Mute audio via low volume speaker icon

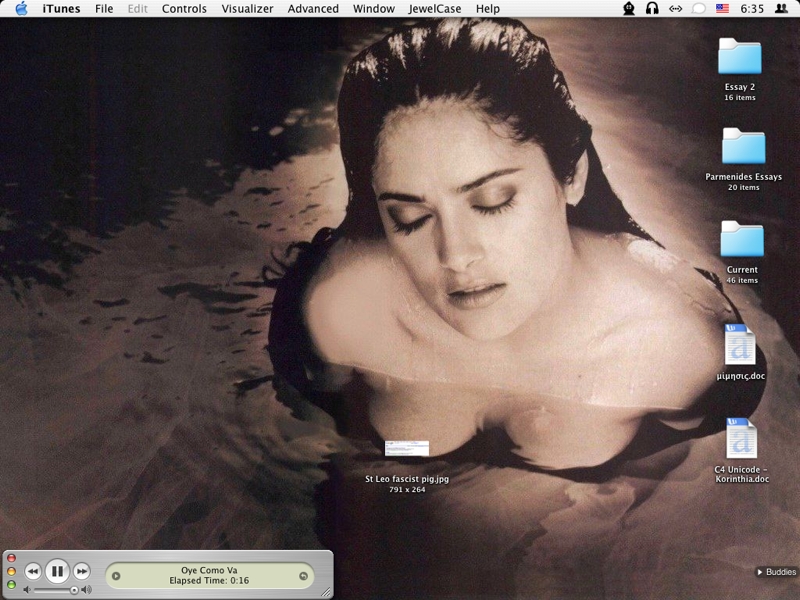coord(27,590)
